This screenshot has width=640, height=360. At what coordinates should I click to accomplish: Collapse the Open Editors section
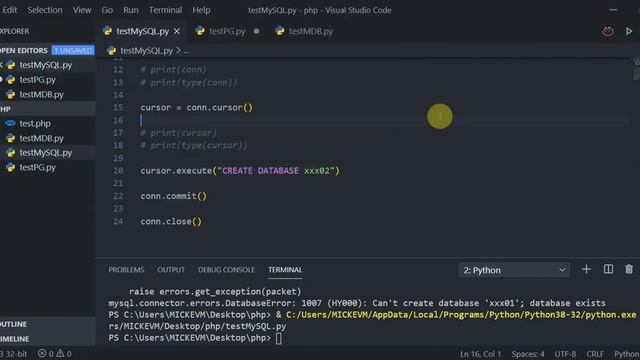pyautogui.click(x=24, y=50)
